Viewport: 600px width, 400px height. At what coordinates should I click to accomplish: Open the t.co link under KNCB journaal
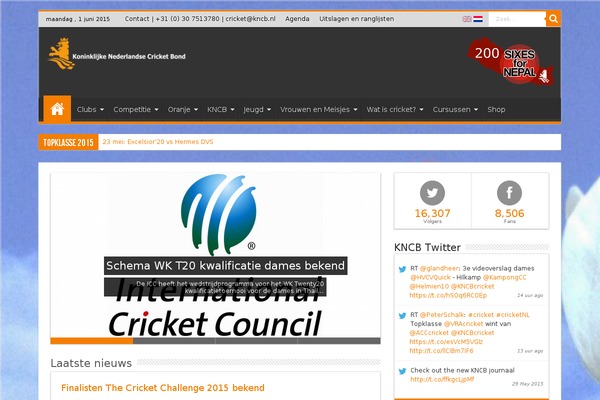tap(442, 379)
